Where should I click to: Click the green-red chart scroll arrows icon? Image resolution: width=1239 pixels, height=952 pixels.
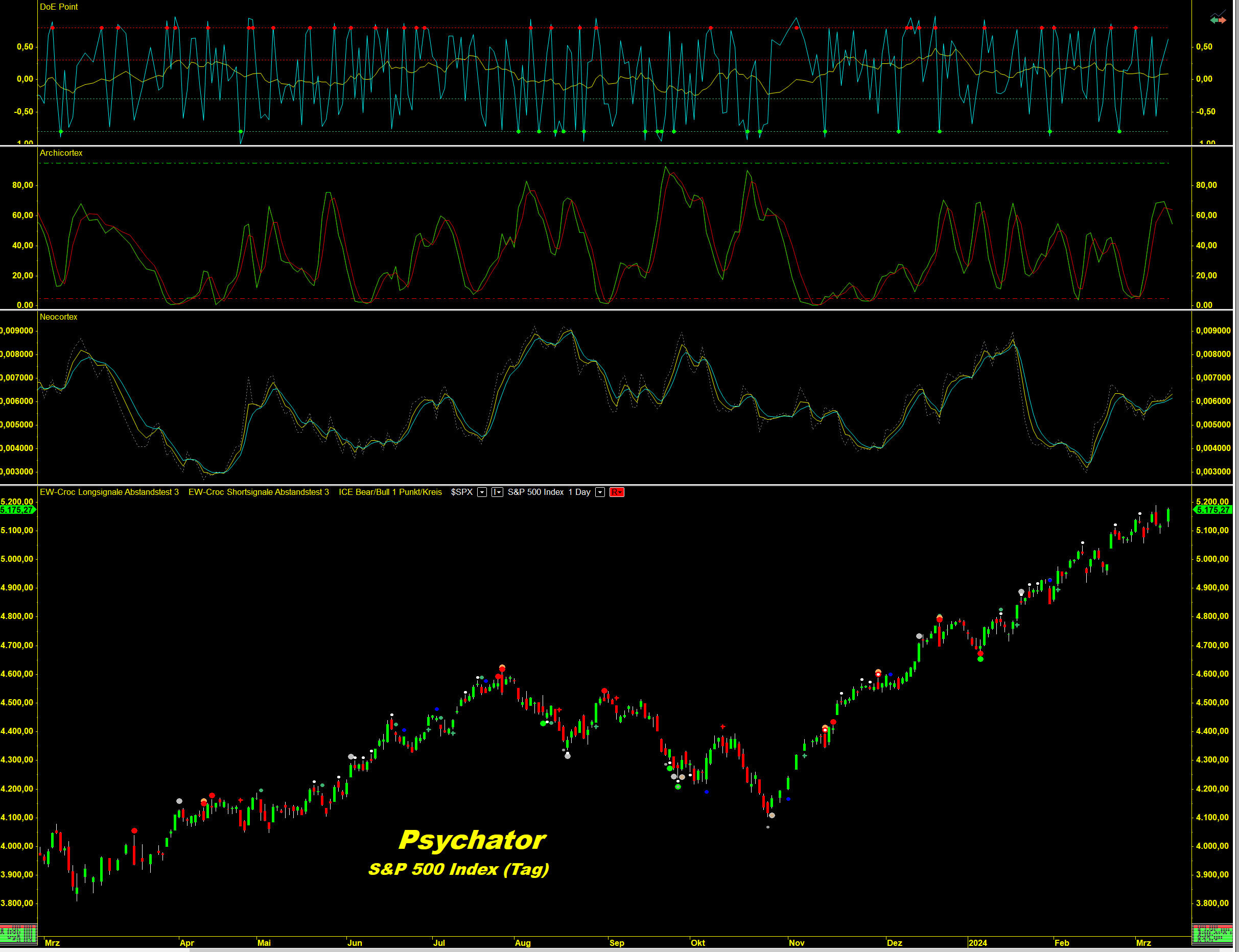1218,19
